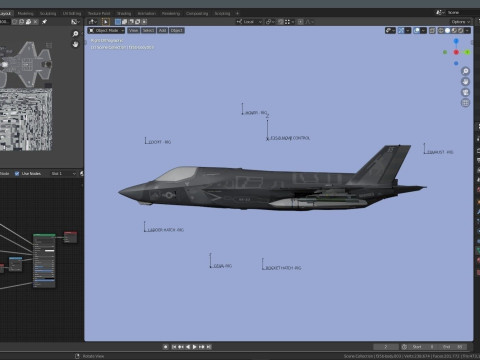Screen dimensions: 480x360
Task: Click the image editor zoom icon
Action: click(x=75, y=34)
